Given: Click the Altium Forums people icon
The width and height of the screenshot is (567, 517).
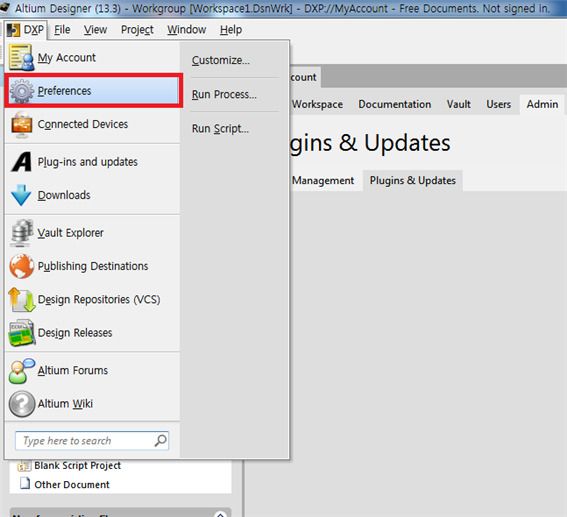Looking at the screenshot, I should pos(21,371).
